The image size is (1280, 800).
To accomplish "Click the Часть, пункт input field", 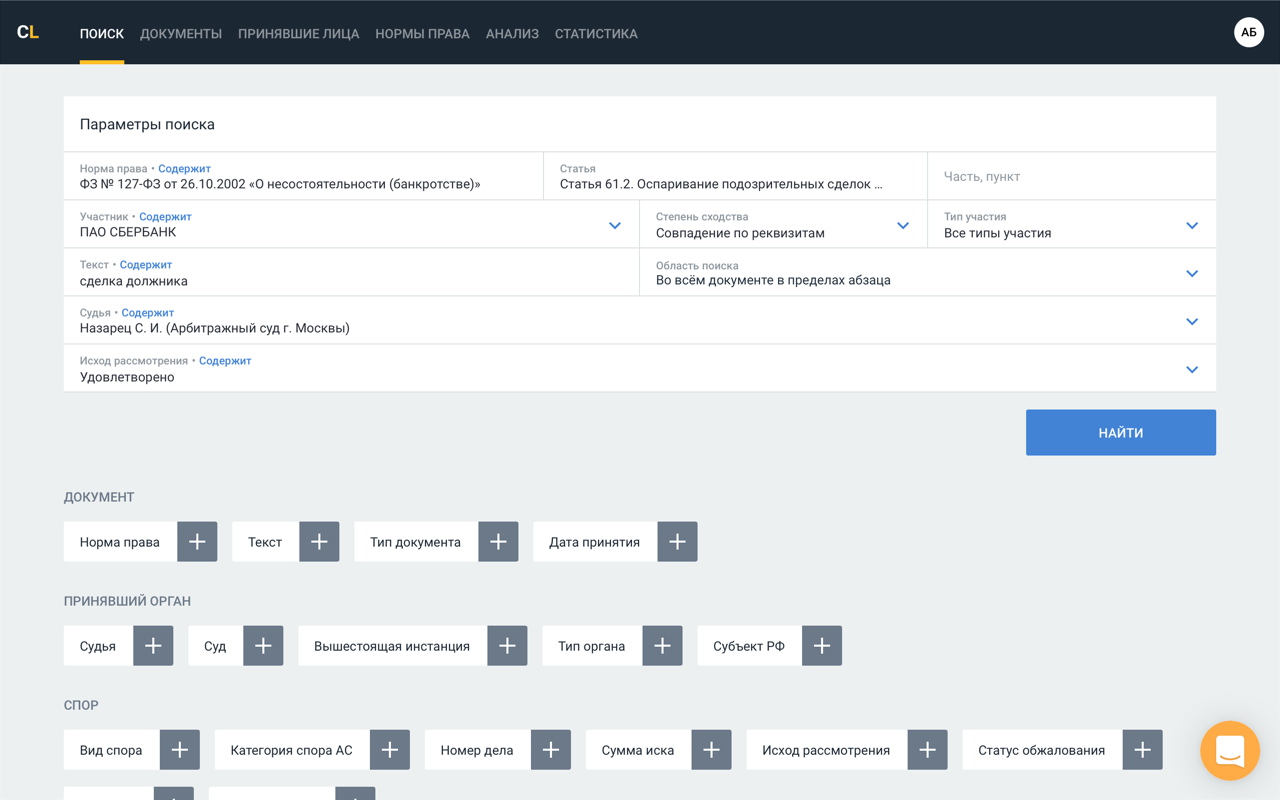I will coord(1071,177).
